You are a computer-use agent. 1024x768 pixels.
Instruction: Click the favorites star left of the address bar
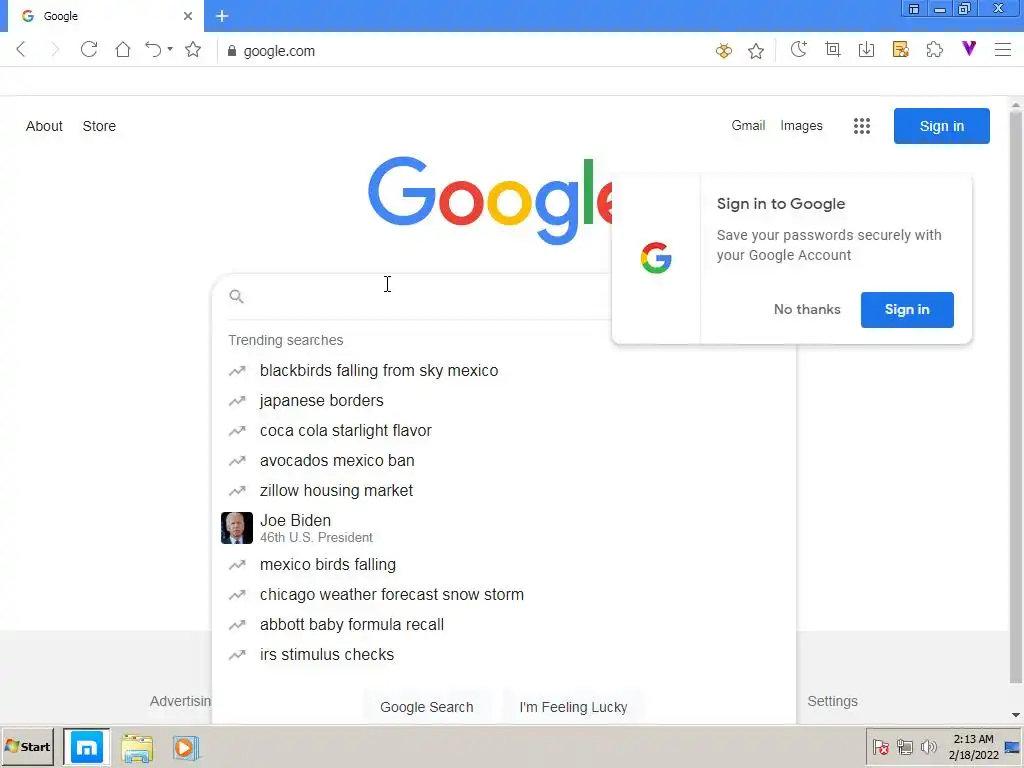(193, 50)
